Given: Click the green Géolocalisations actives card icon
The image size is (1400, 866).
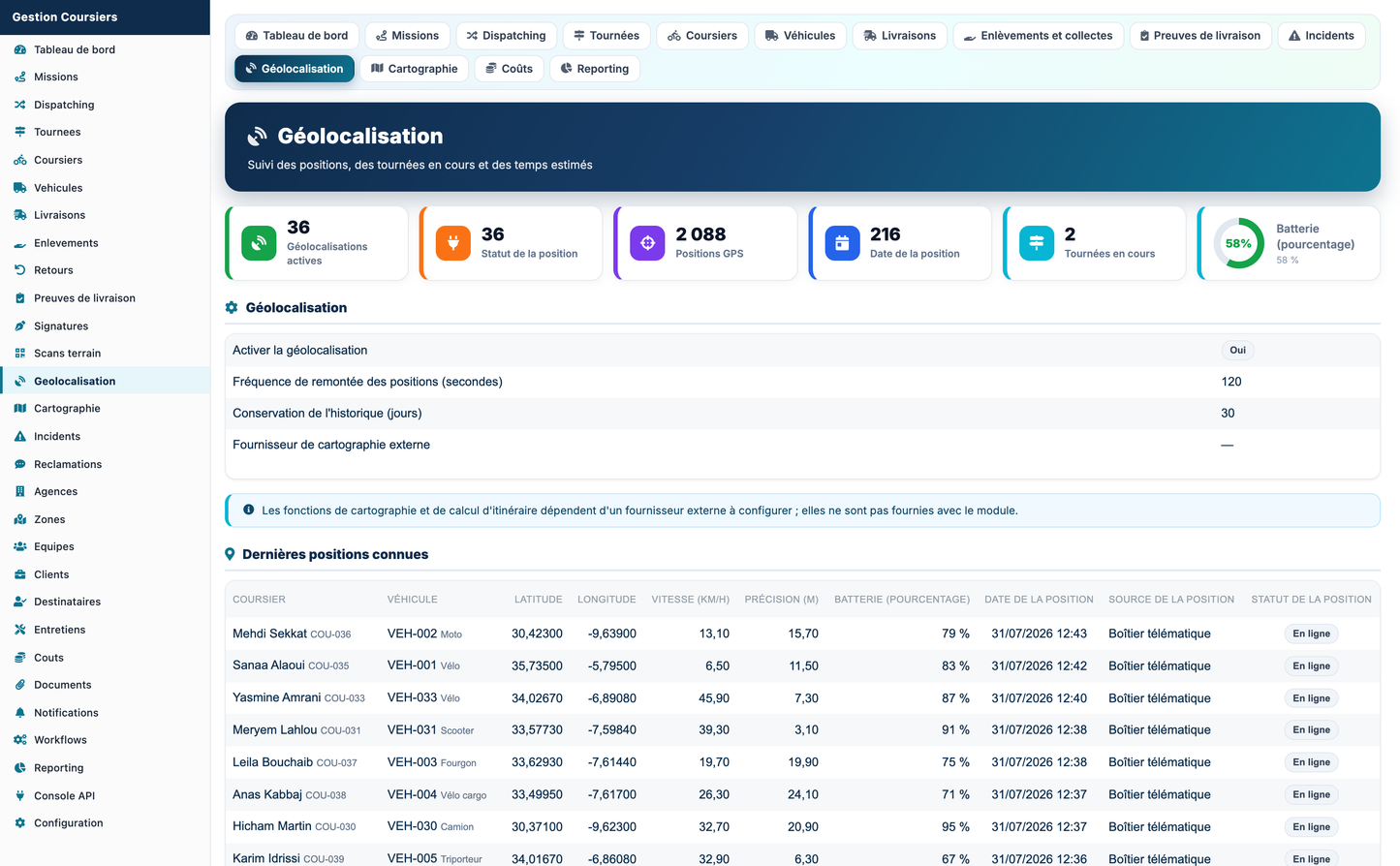Looking at the screenshot, I should tap(259, 243).
